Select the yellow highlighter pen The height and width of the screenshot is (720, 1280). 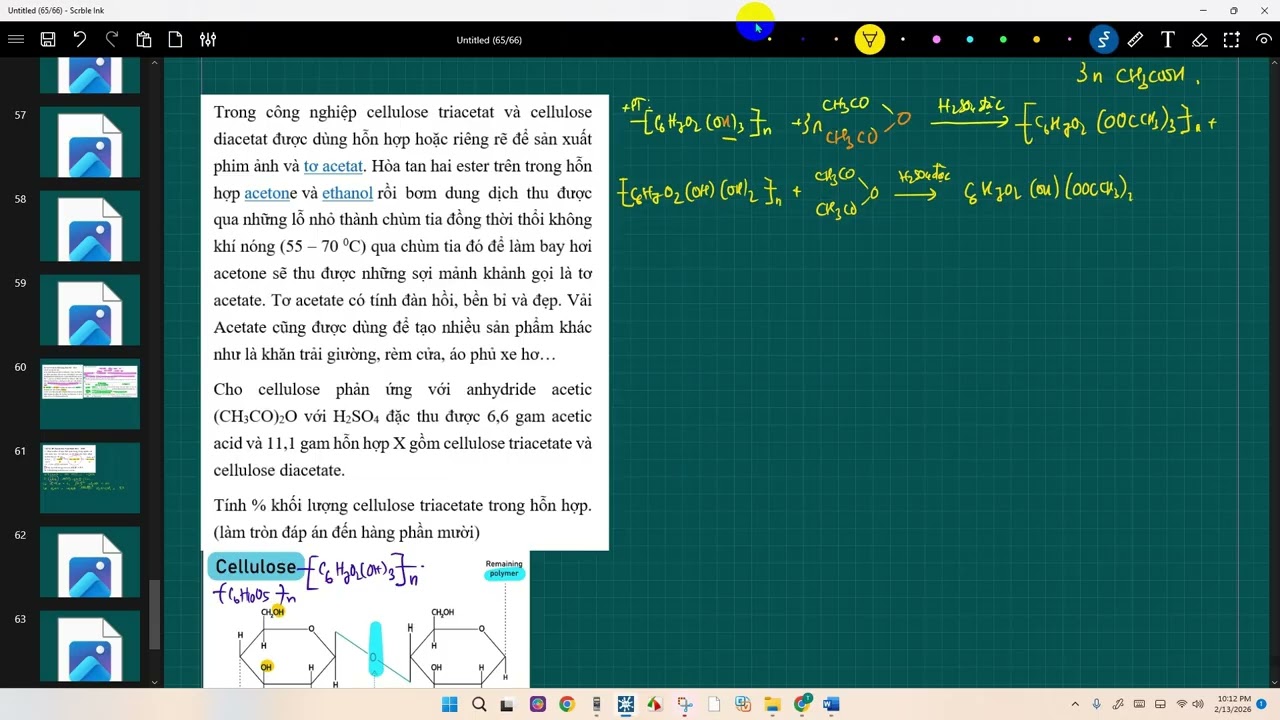[x=870, y=40]
